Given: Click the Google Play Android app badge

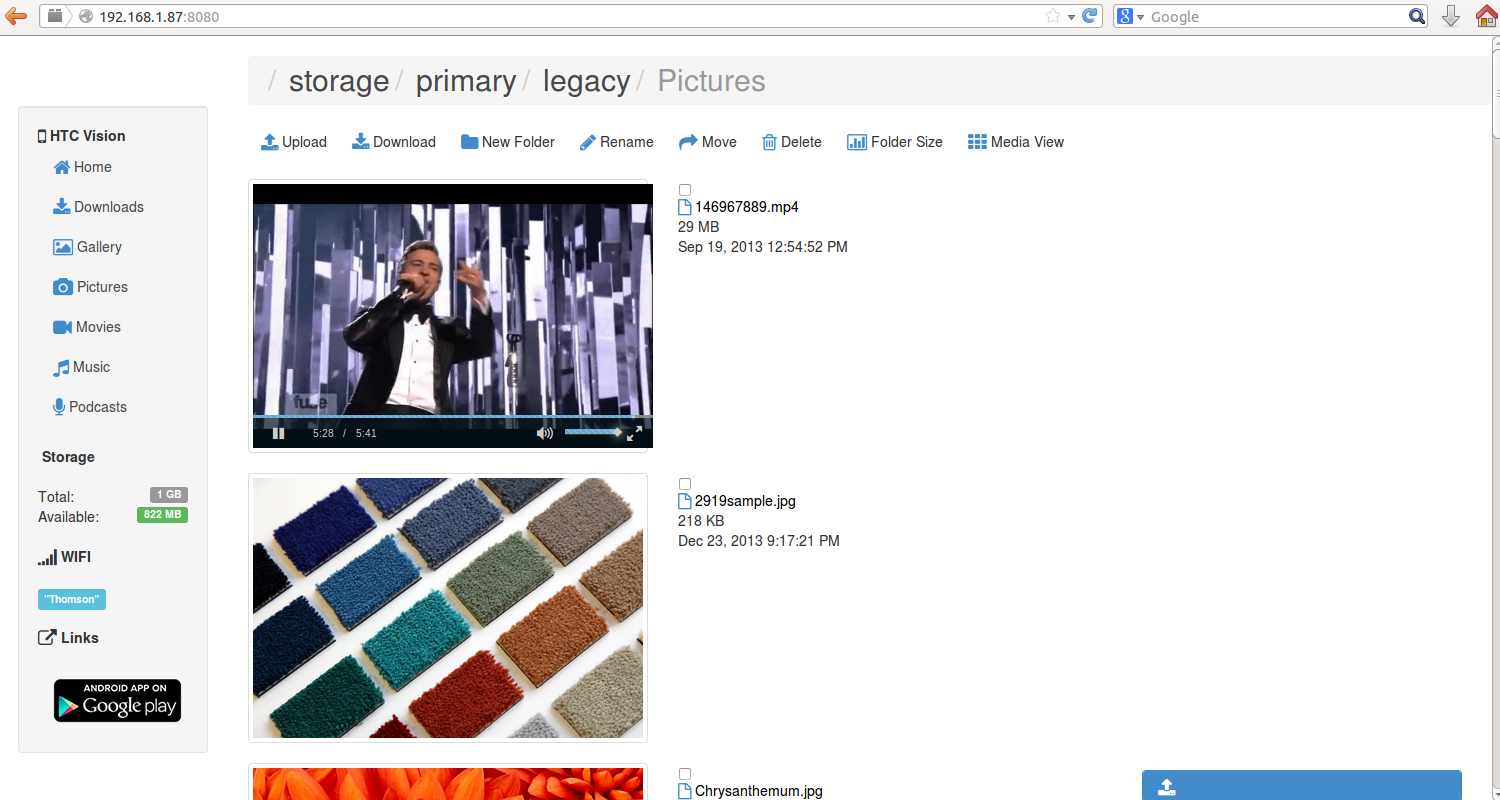Looking at the screenshot, I should click(117, 700).
